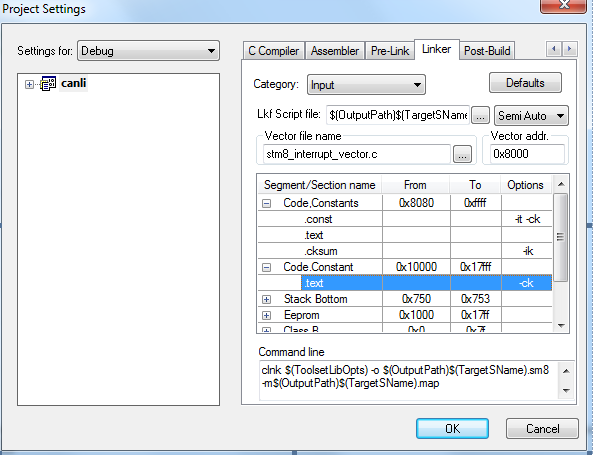Click the Options column header
Viewport: 598px width, 455px height.
pos(525,185)
